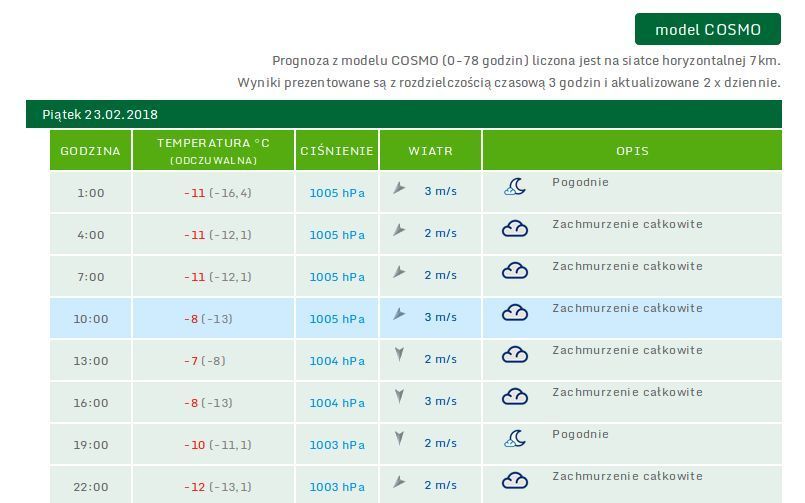Screen dimensions: 805x503
Task: Select the 13:00 hour cell
Action: coord(90,361)
